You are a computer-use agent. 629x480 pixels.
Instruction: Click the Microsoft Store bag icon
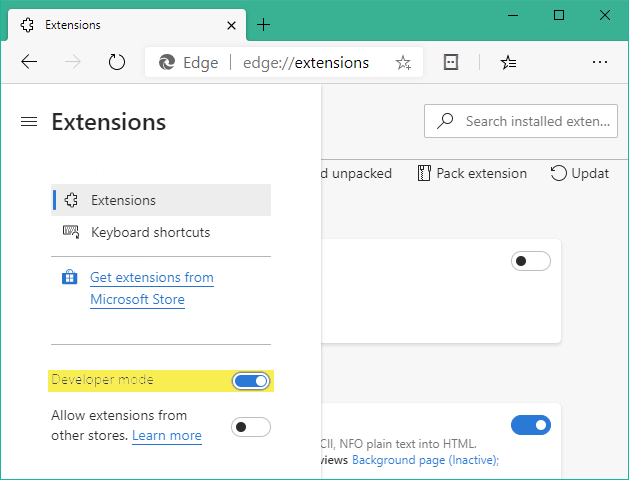(x=69, y=277)
